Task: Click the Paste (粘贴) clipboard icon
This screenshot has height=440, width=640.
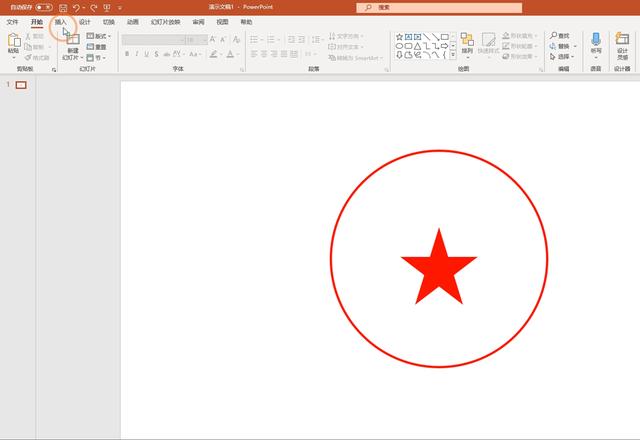Action: click(x=13, y=42)
